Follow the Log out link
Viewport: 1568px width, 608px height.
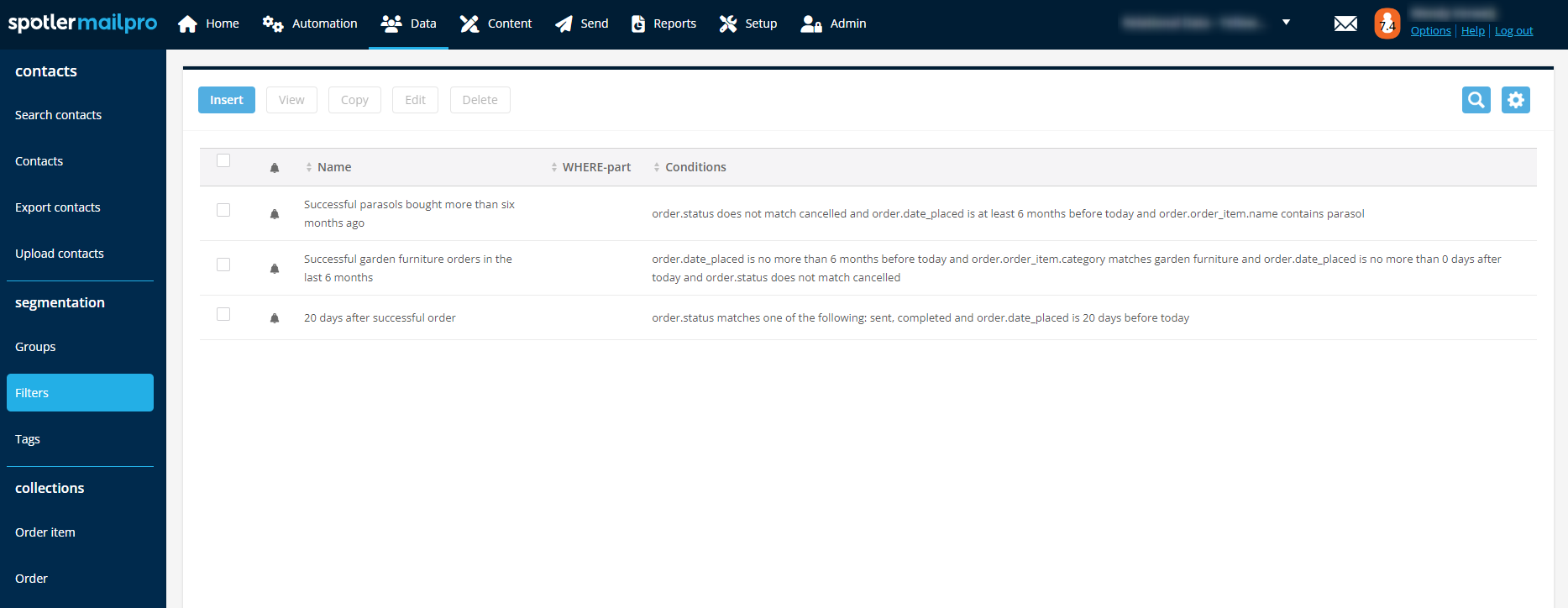click(1513, 31)
